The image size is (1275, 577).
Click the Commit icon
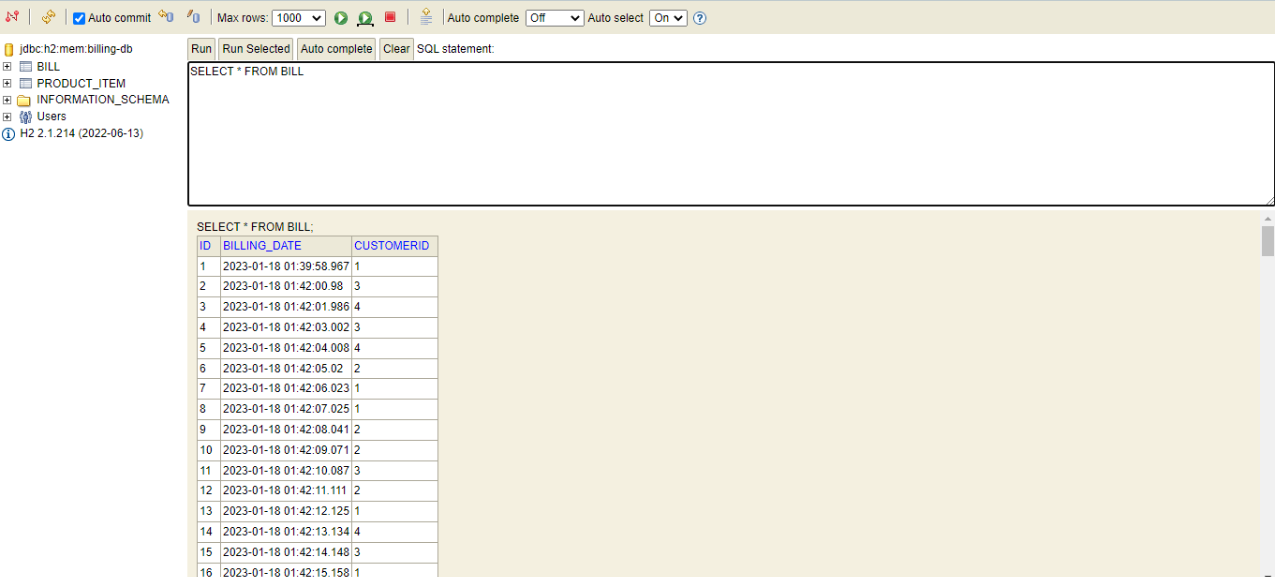(193, 17)
